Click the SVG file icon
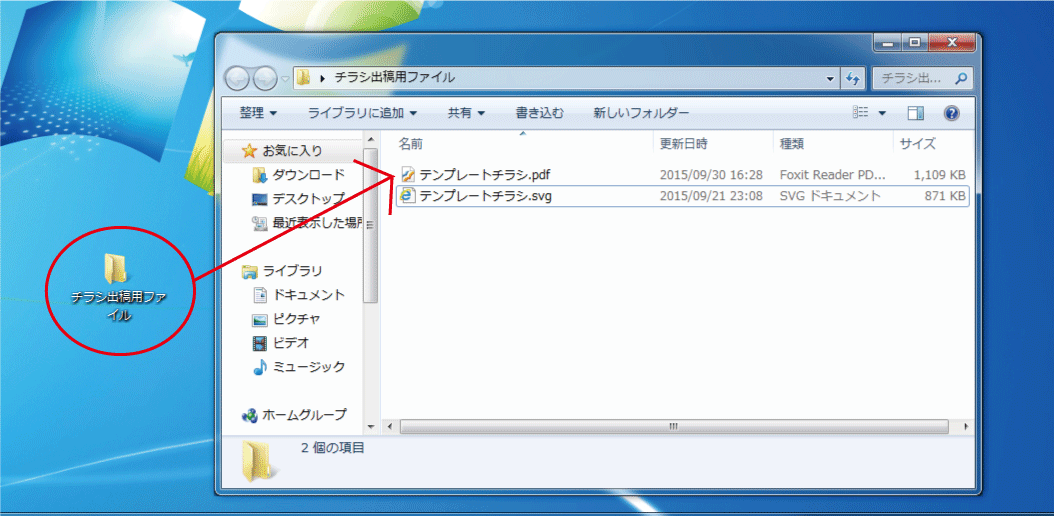1054x516 pixels. (x=407, y=196)
